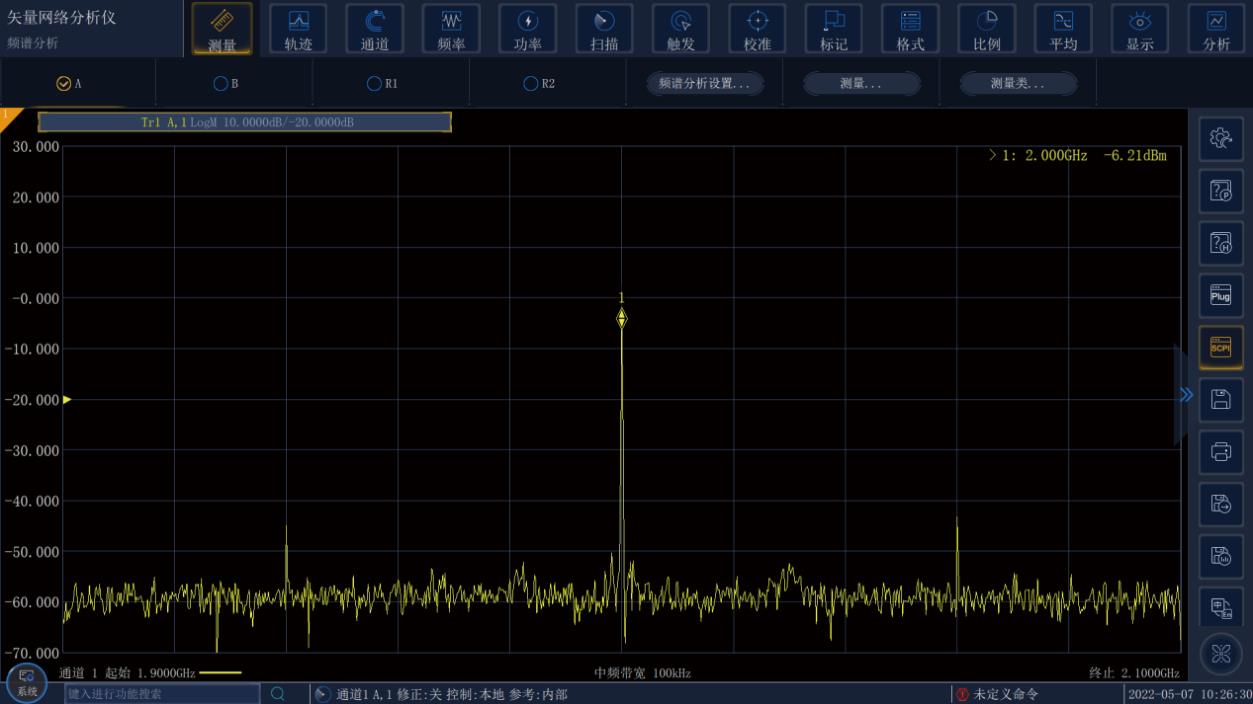The image size is (1253, 704).
Task: Select the R1 receiver radio button
Action: (374, 84)
